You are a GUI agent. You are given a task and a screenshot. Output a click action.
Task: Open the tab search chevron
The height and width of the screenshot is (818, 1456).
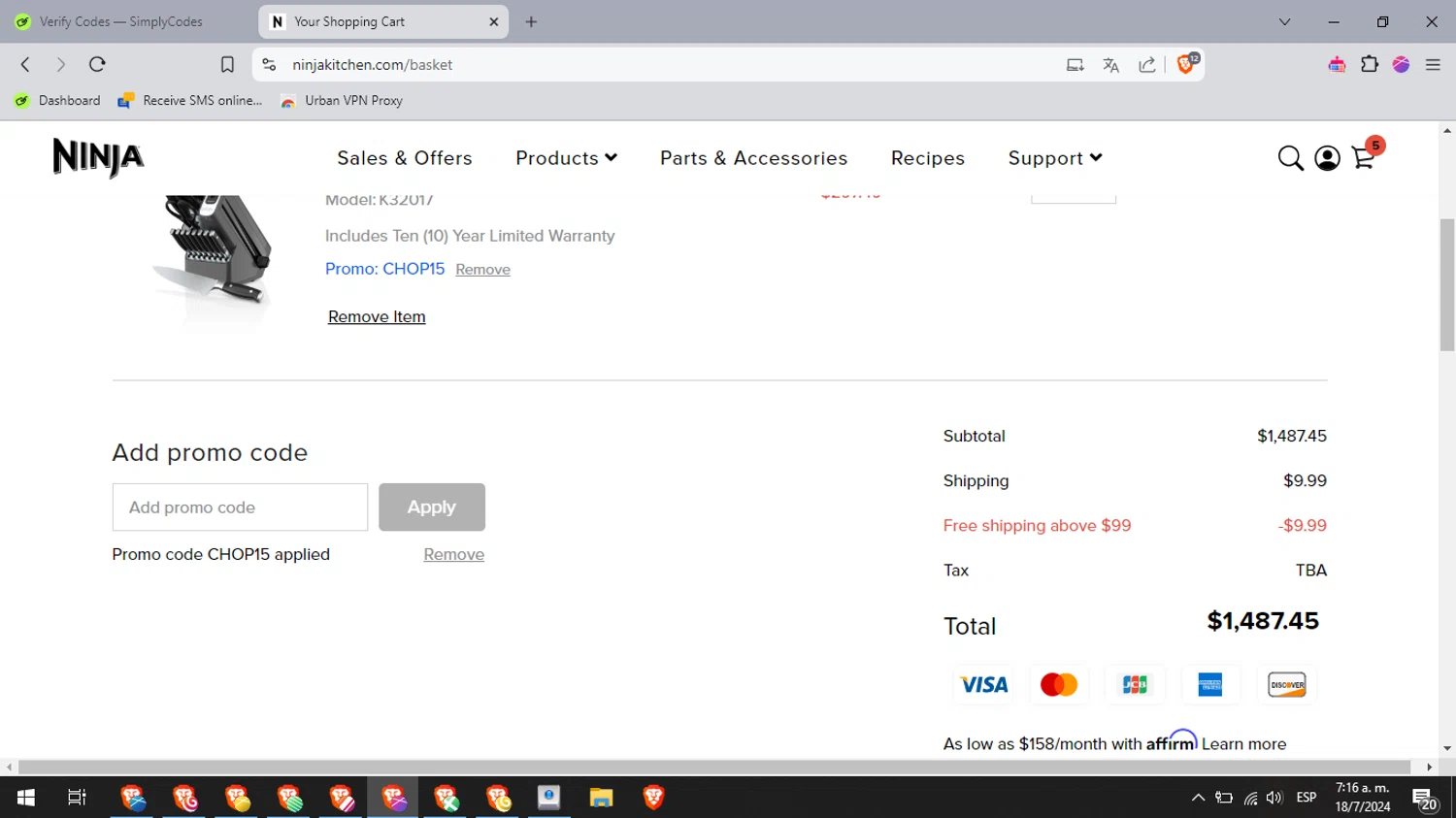(1284, 21)
